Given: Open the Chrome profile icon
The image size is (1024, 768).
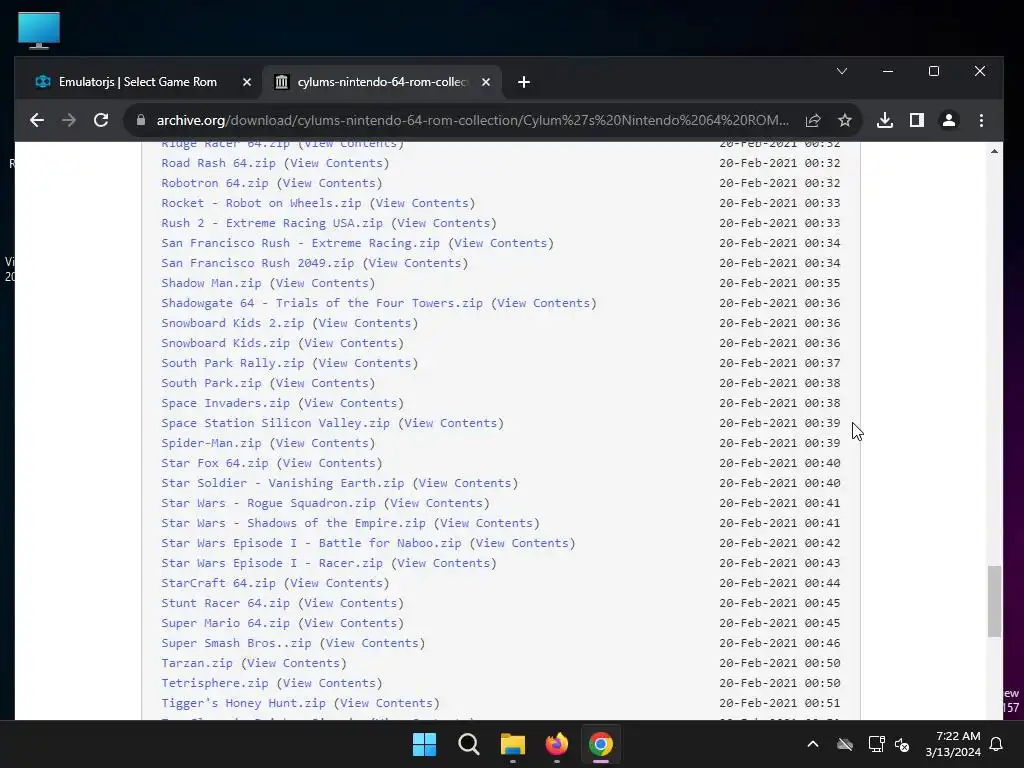Looking at the screenshot, I should point(949,120).
